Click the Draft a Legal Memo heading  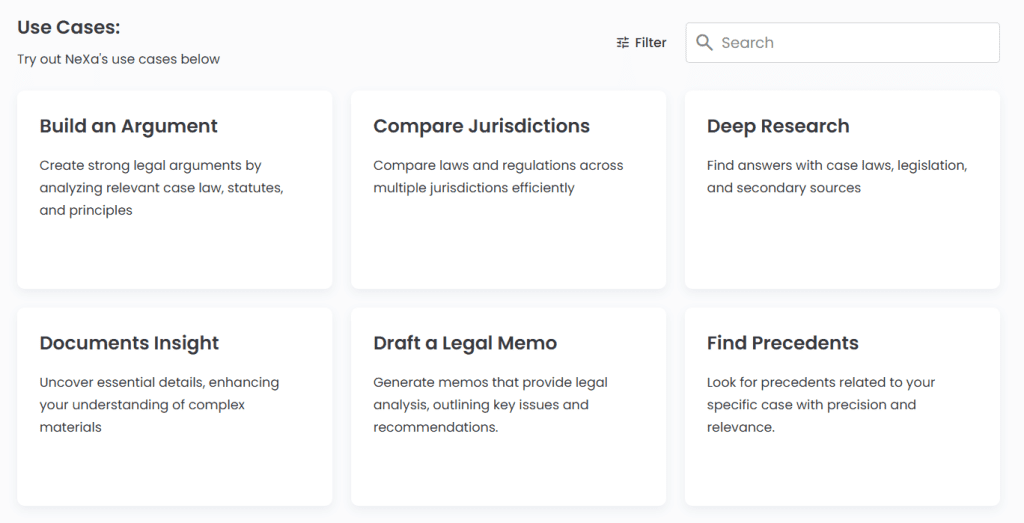(x=465, y=343)
